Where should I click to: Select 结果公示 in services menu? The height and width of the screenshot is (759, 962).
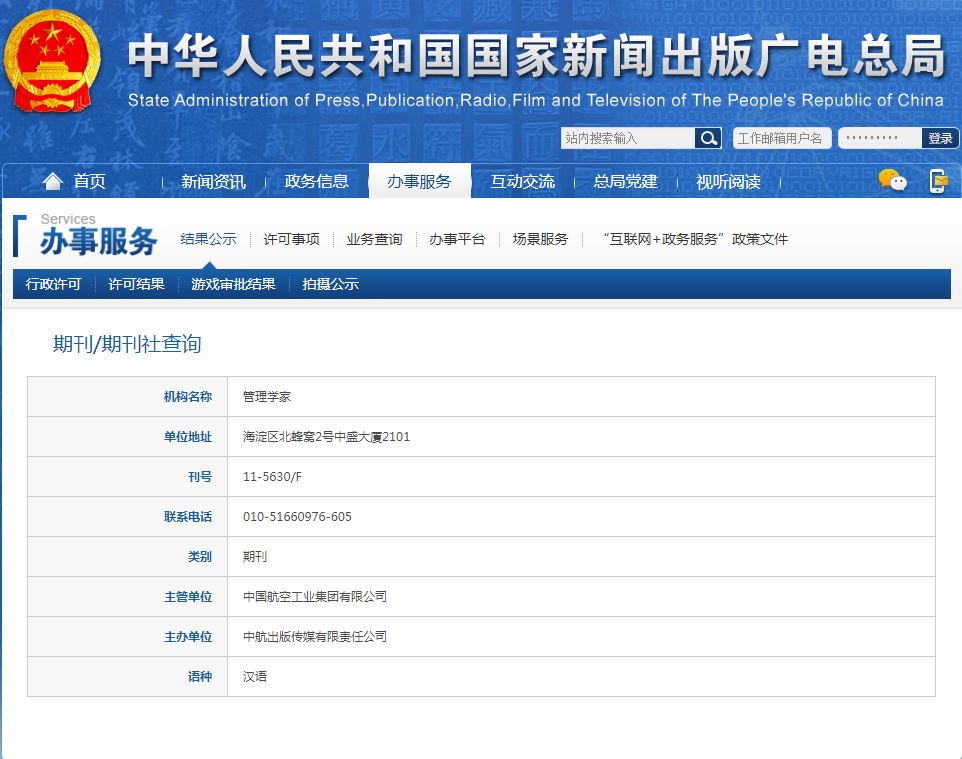[209, 239]
